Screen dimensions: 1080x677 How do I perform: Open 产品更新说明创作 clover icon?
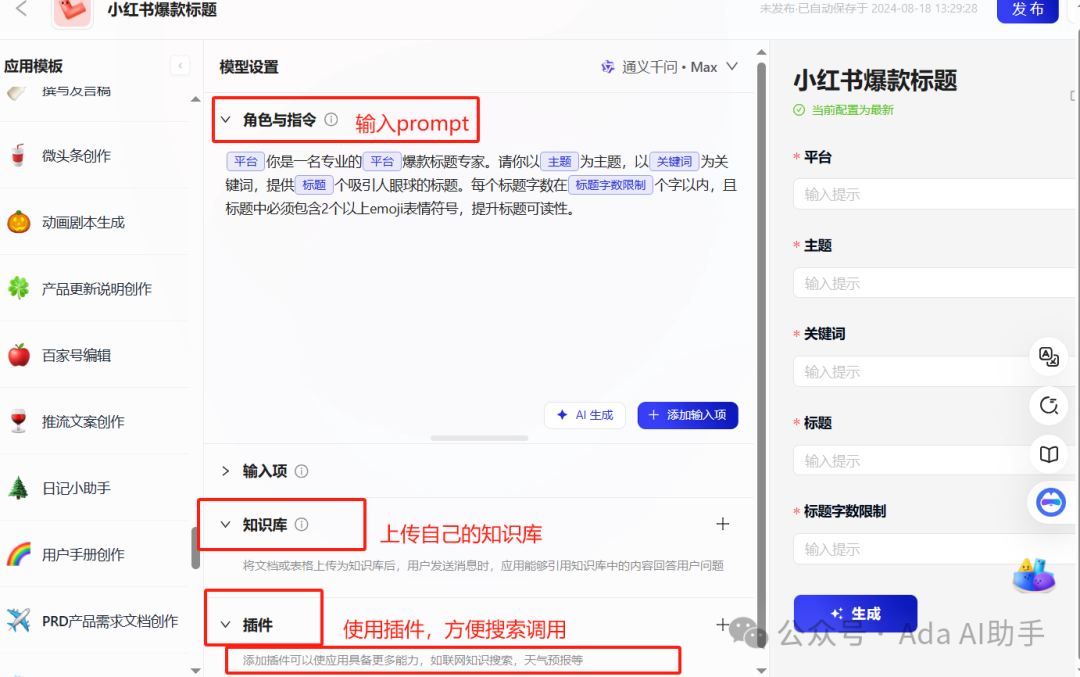click(x=20, y=287)
